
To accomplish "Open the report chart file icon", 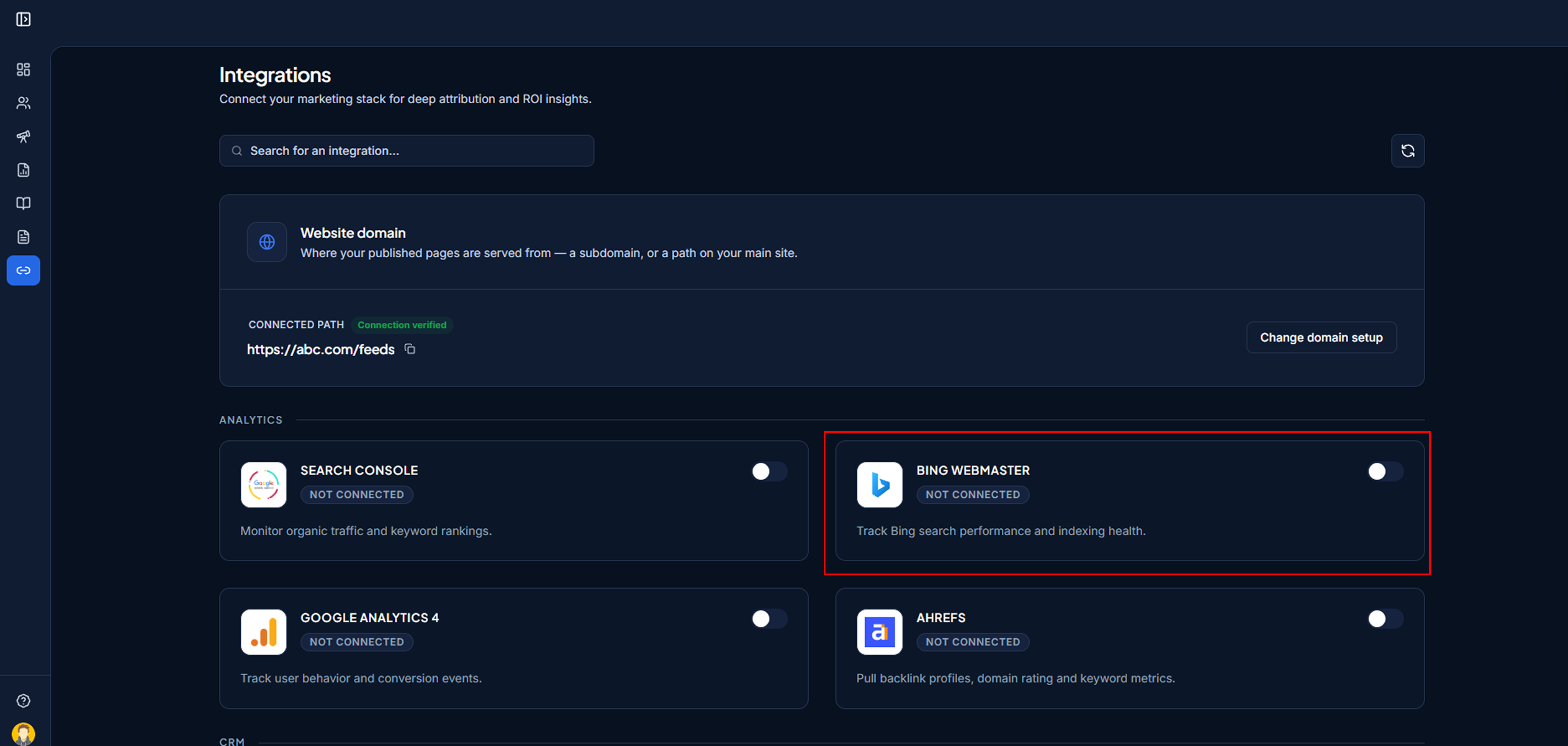I will pos(23,170).
